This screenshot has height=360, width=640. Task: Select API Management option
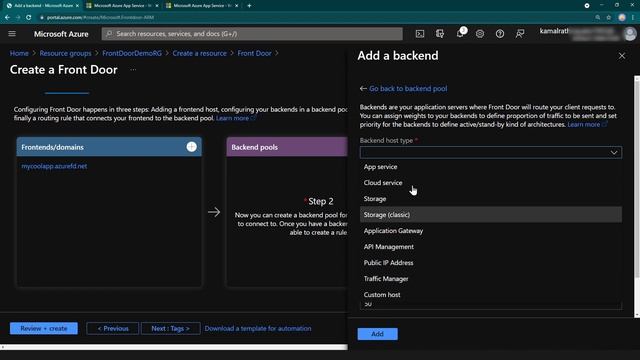491,247
